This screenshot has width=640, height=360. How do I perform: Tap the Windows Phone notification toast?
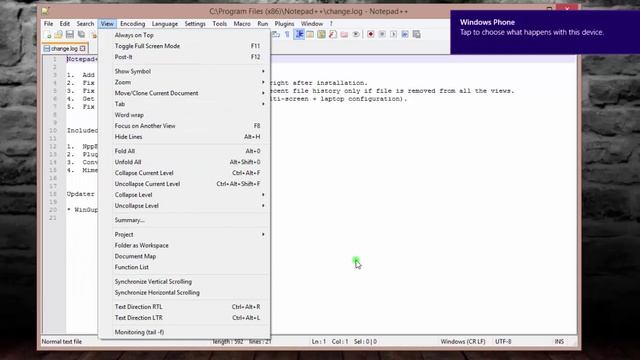(545, 32)
